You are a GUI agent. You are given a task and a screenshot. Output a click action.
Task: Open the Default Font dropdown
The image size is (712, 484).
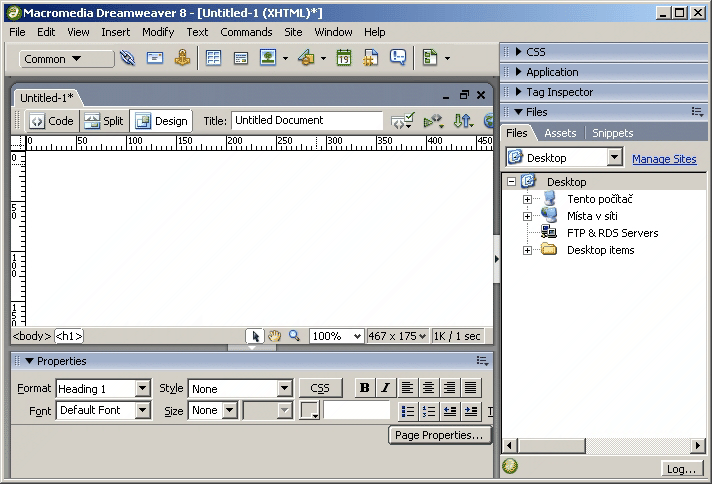(143, 410)
